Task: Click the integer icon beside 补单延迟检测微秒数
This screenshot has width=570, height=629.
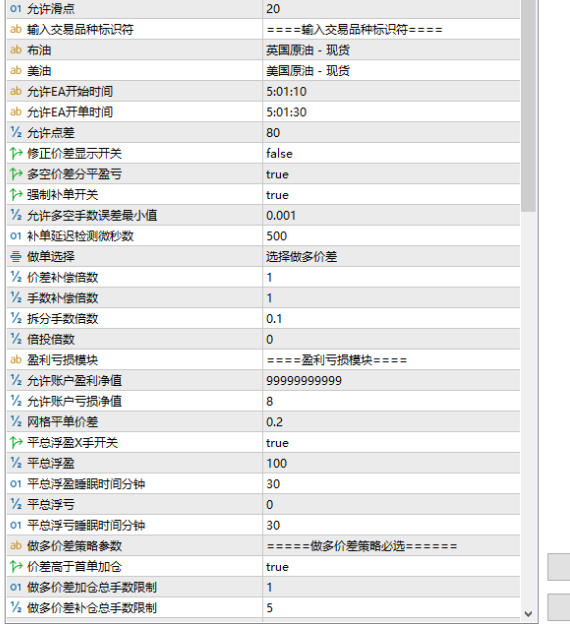Action: (16, 236)
